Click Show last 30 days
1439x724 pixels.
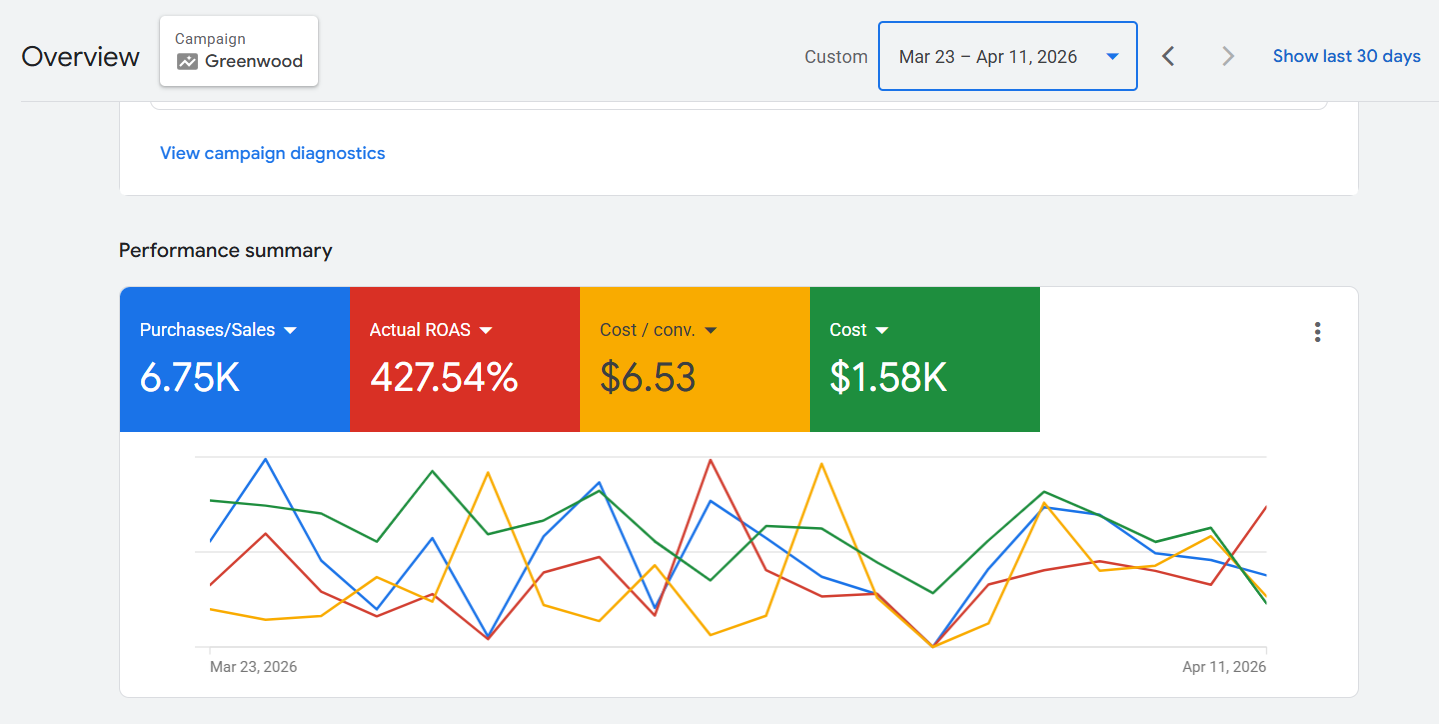(1346, 56)
